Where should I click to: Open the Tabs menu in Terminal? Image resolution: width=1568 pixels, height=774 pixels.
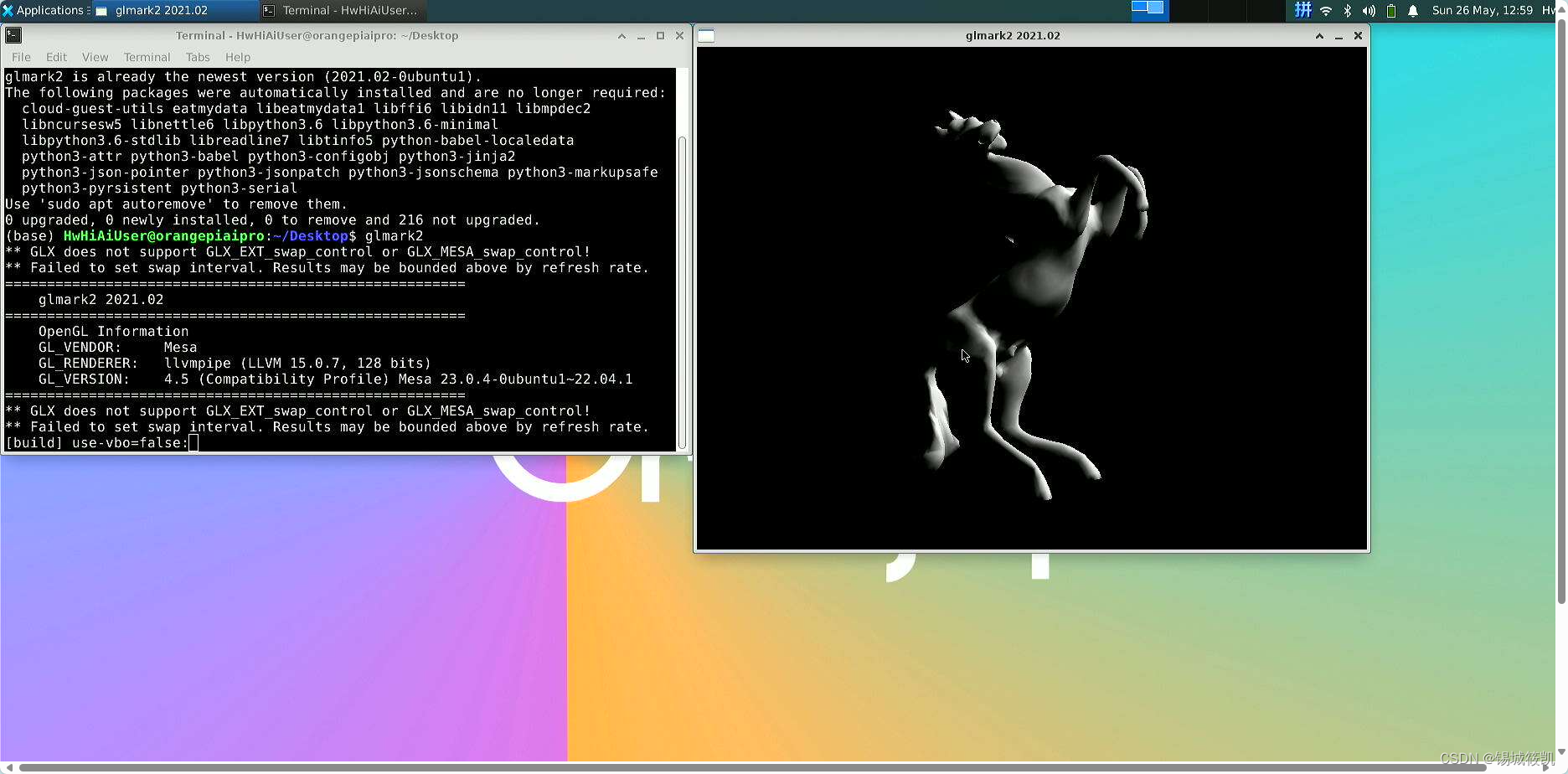pyautogui.click(x=198, y=57)
